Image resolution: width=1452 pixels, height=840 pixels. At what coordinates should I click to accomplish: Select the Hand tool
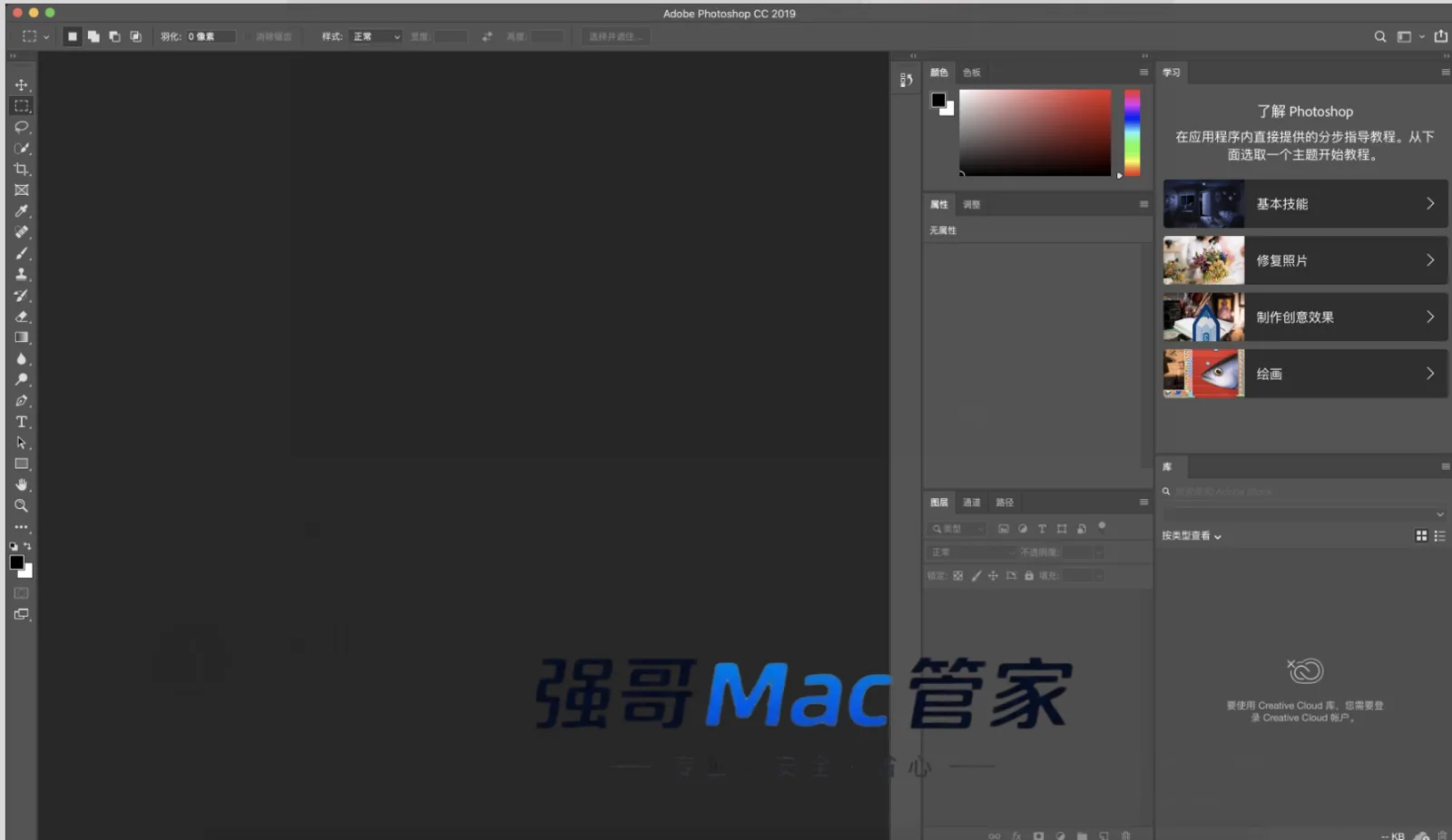[x=22, y=484]
